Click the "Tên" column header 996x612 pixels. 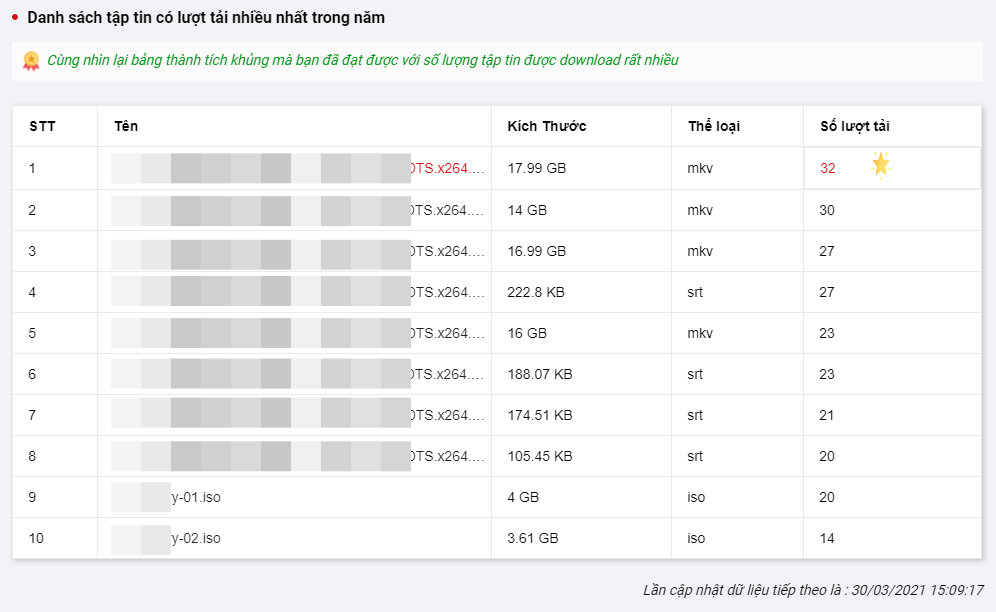pos(126,126)
